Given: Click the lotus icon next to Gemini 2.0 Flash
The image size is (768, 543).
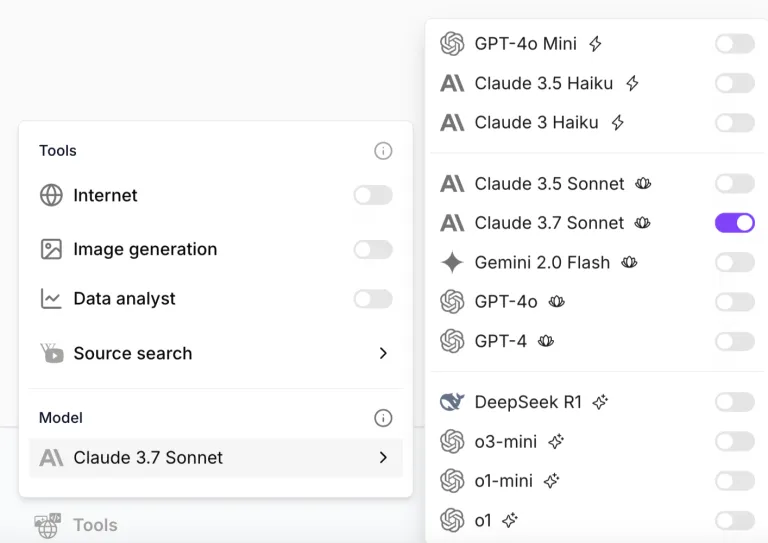Looking at the screenshot, I should [629, 262].
